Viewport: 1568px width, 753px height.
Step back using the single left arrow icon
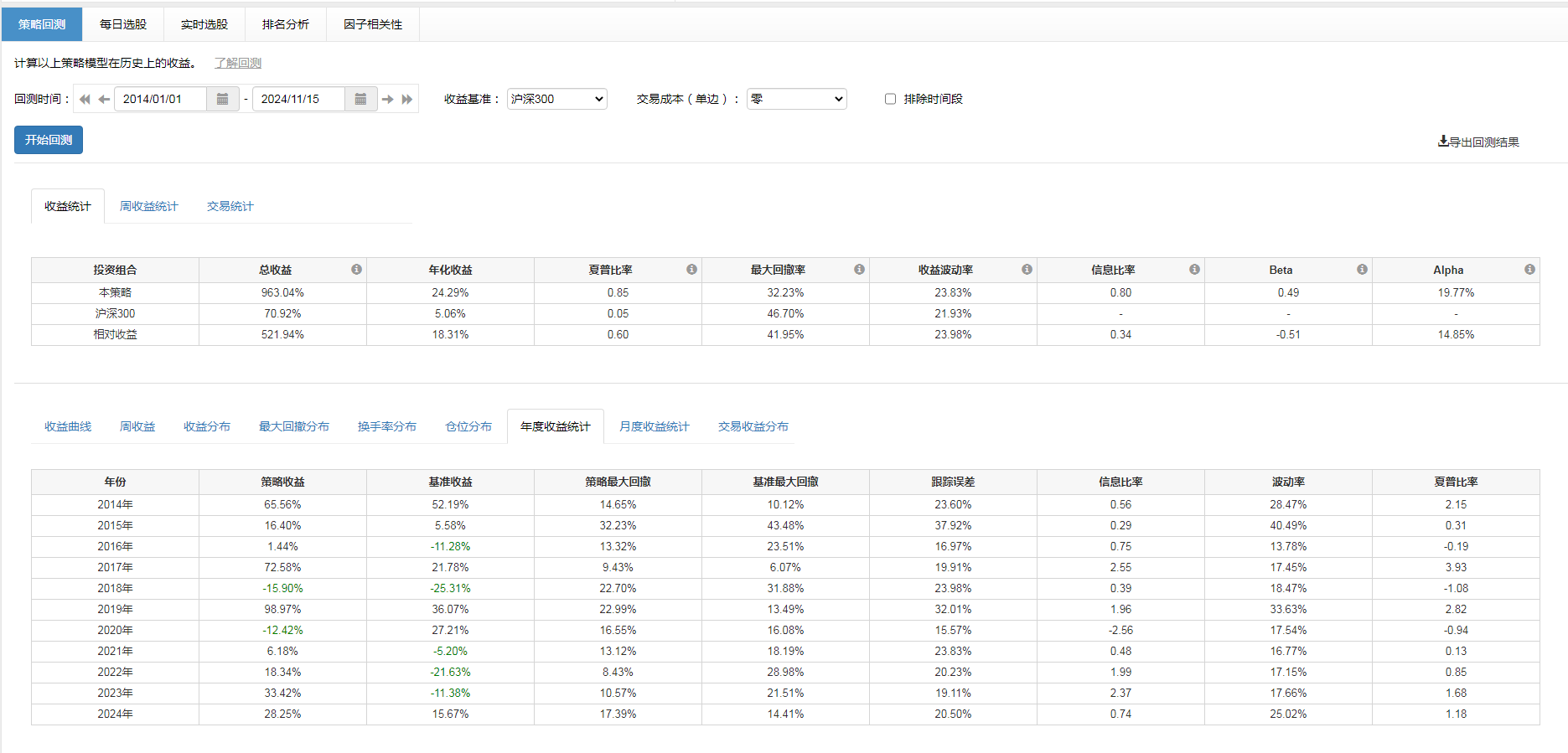tap(104, 99)
